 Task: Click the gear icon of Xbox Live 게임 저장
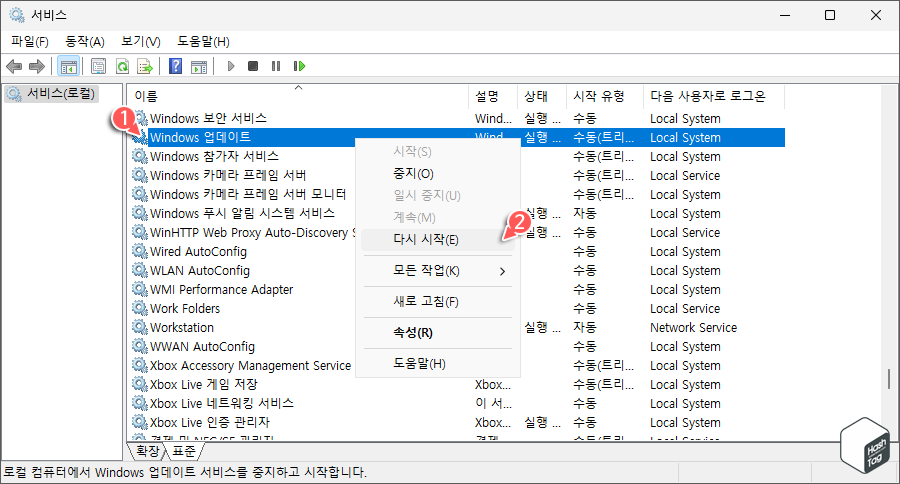click(140, 384)
